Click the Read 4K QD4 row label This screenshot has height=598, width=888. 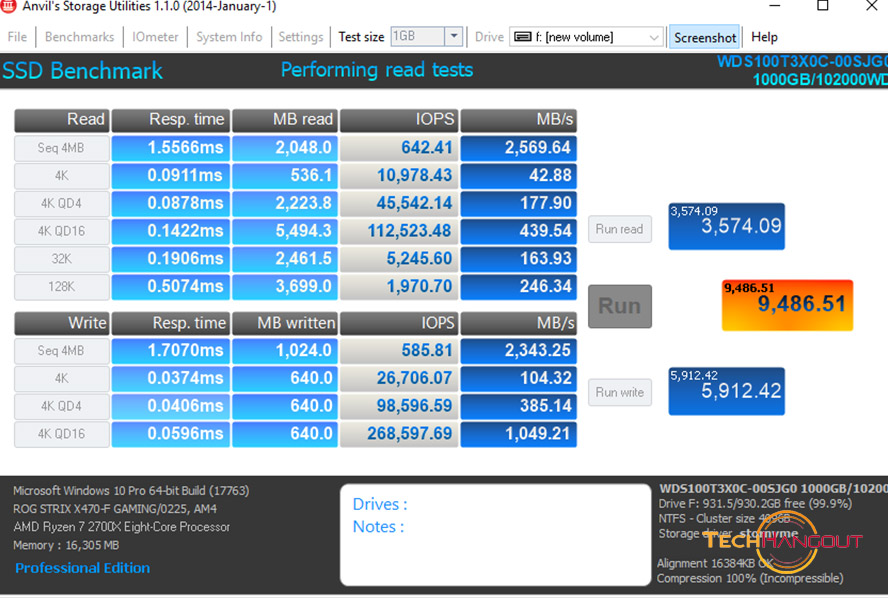tap(61, 203)
